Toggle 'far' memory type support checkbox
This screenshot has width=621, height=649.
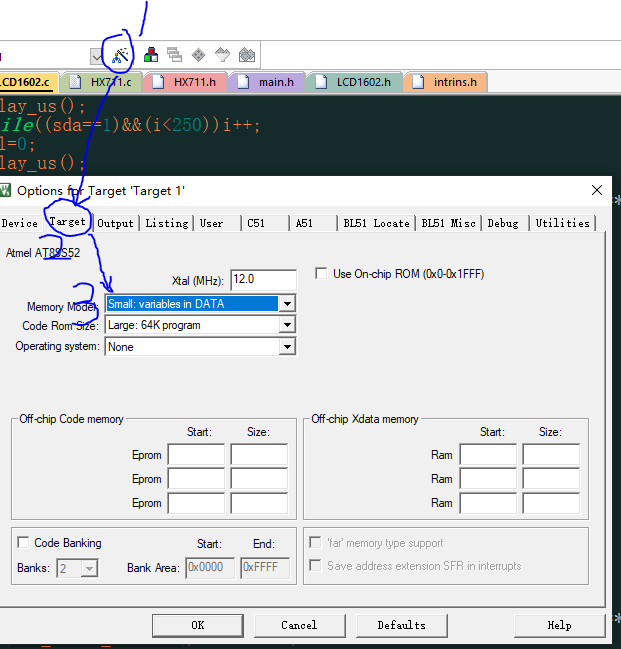point(315,542)
